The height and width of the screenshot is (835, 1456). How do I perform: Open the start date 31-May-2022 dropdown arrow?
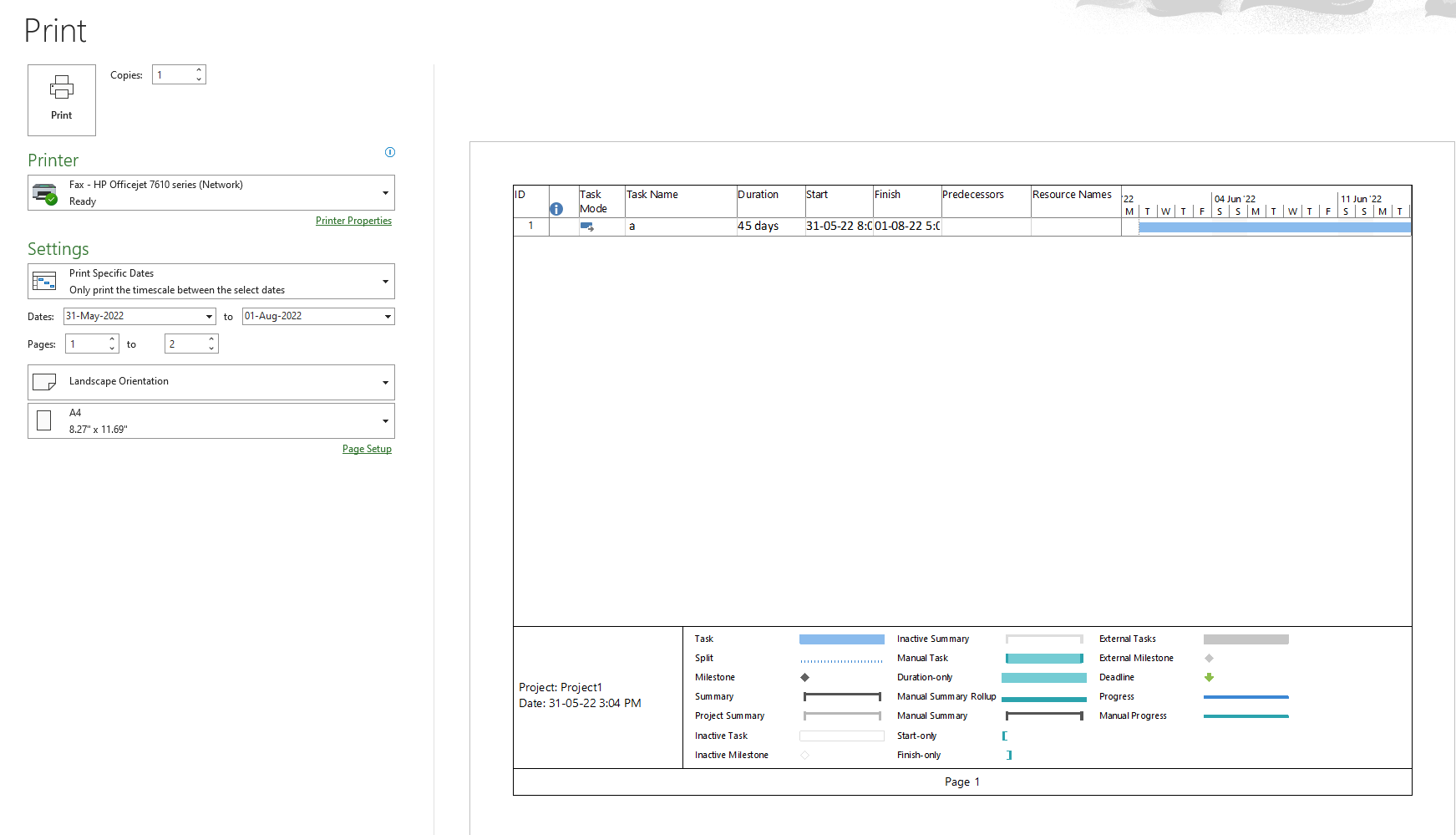pos(209,317)
